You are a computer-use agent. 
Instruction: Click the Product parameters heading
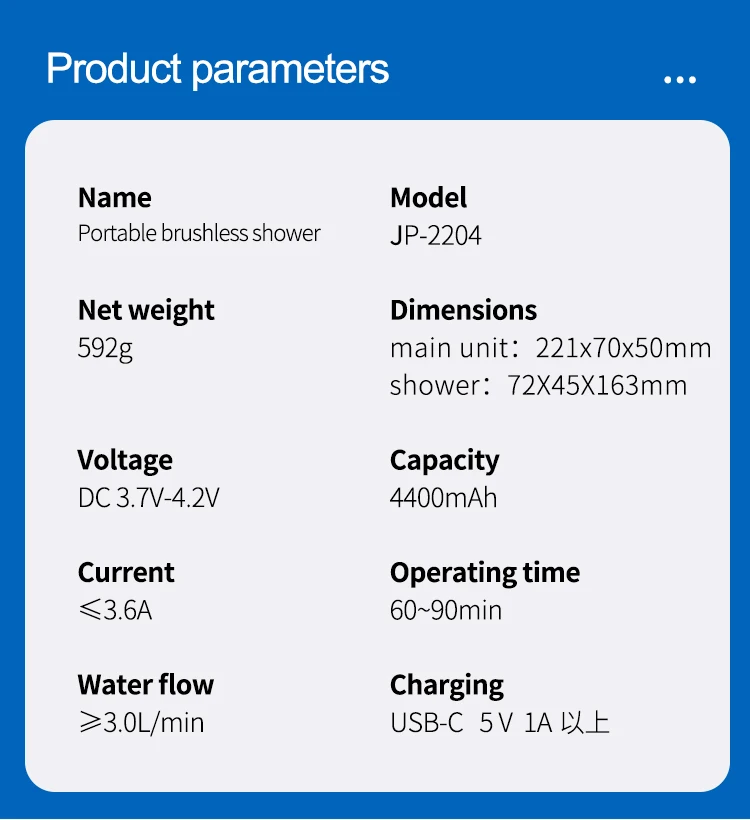pyautogui.click(x=218, y=69)
